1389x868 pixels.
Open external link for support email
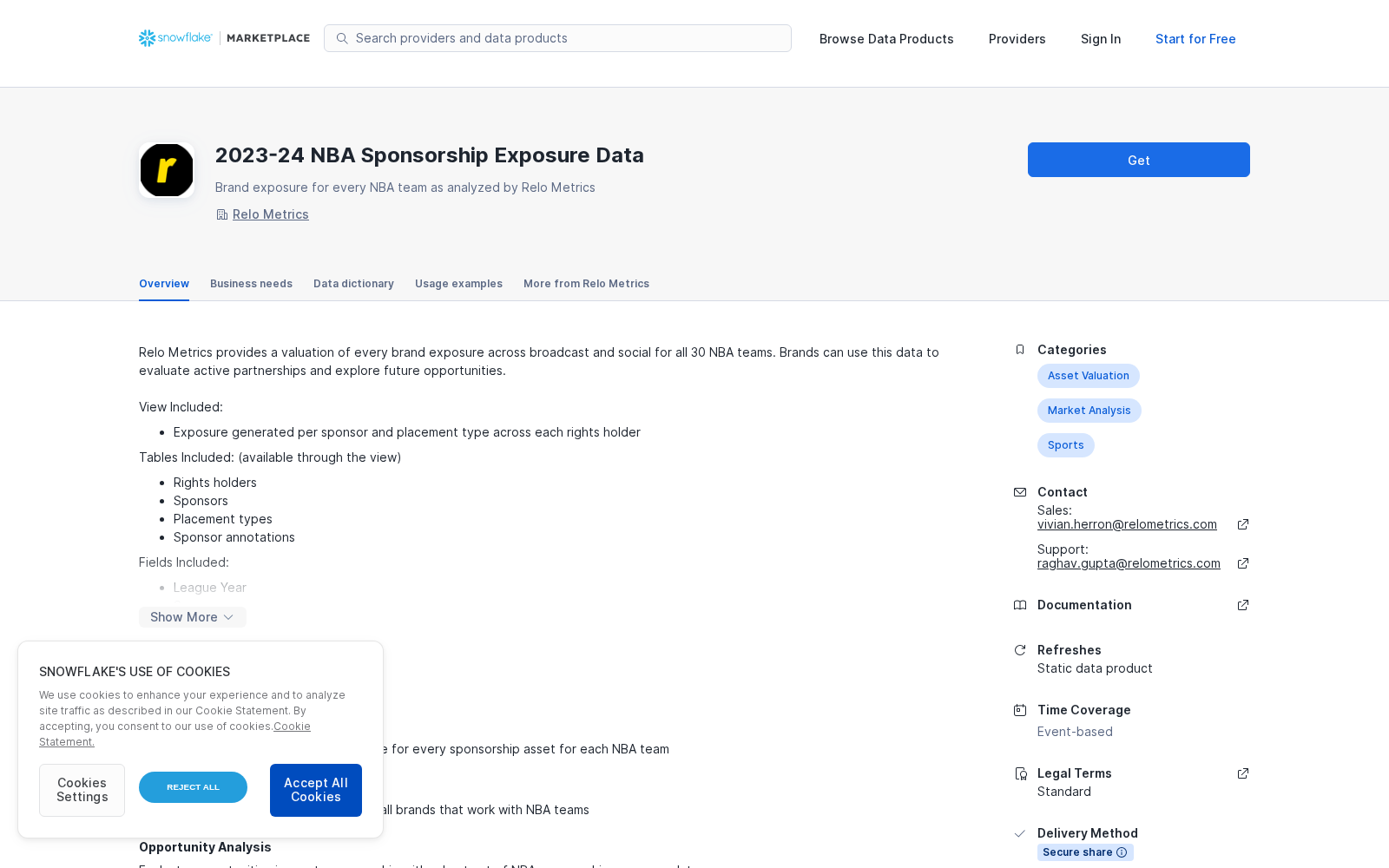coord(1243,563)
